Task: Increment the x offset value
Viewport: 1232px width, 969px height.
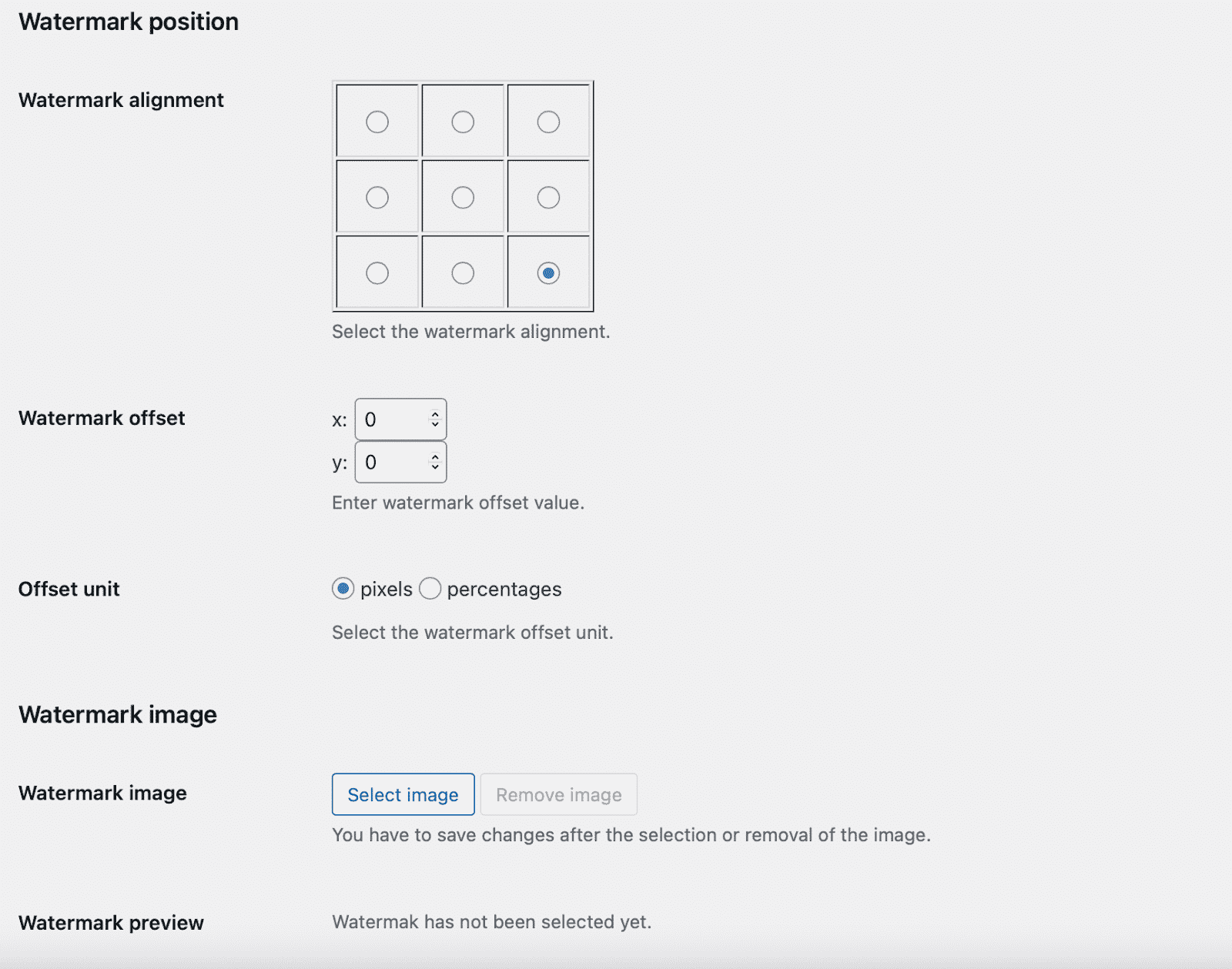Action: tap(434, 415)
